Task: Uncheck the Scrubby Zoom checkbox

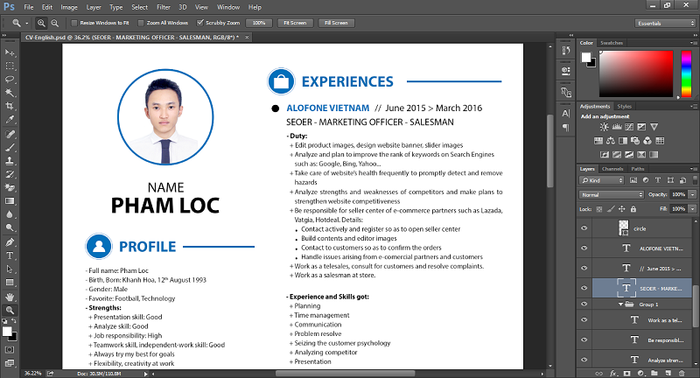Action: (200, 23)
